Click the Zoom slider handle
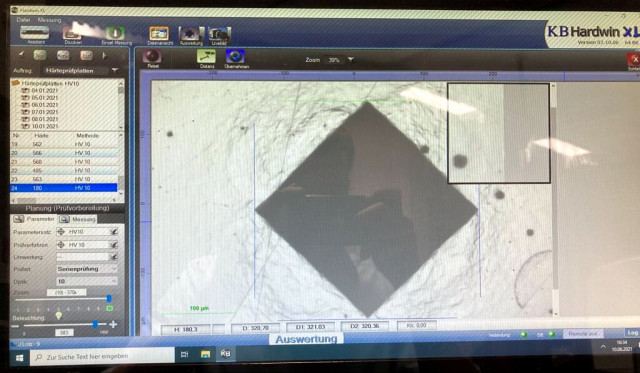Image resolution: width=640 pixels, height=373 pixels. (x=109, y=299)
